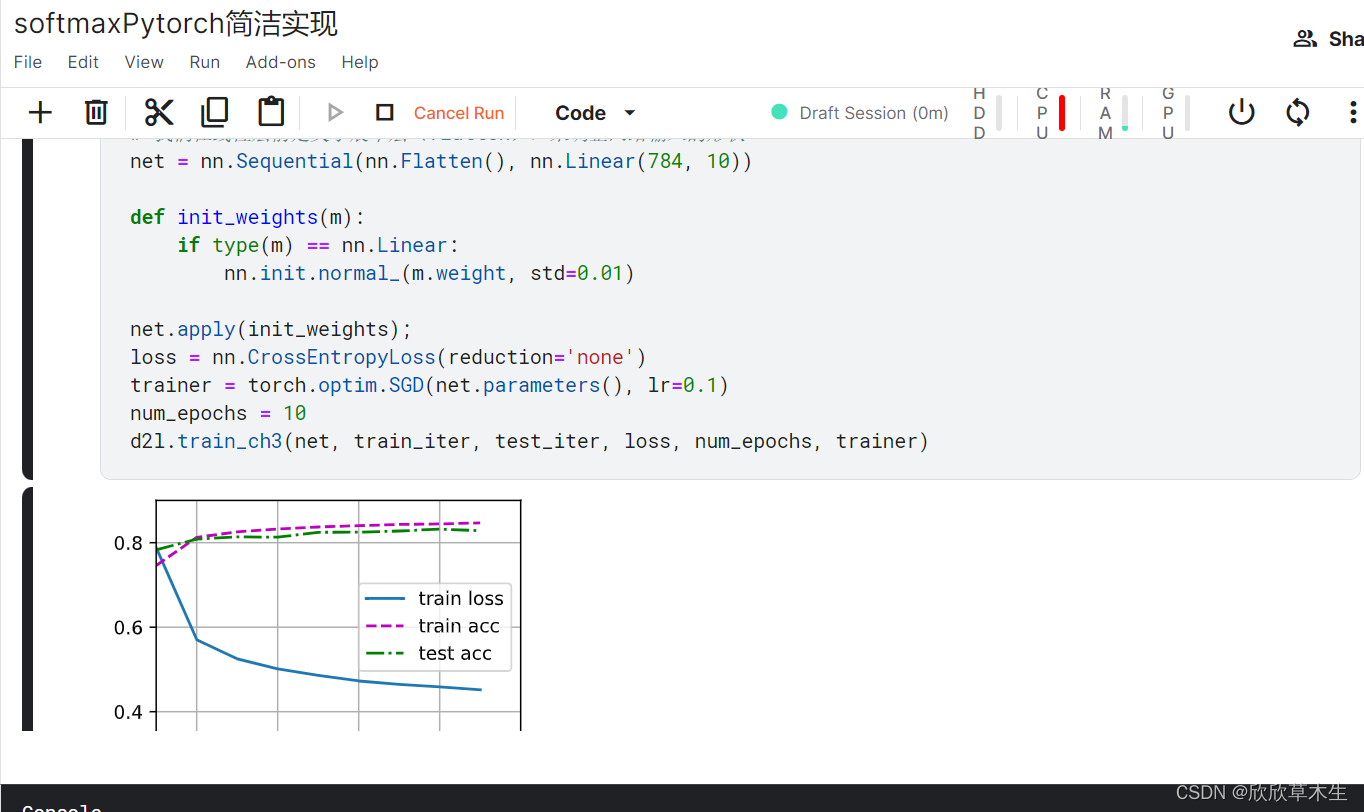The height and width of the screenshot is (812, 1364).
Task: Click the notebook title softmaxPytorch简洁实现
Action: point(176,22)
